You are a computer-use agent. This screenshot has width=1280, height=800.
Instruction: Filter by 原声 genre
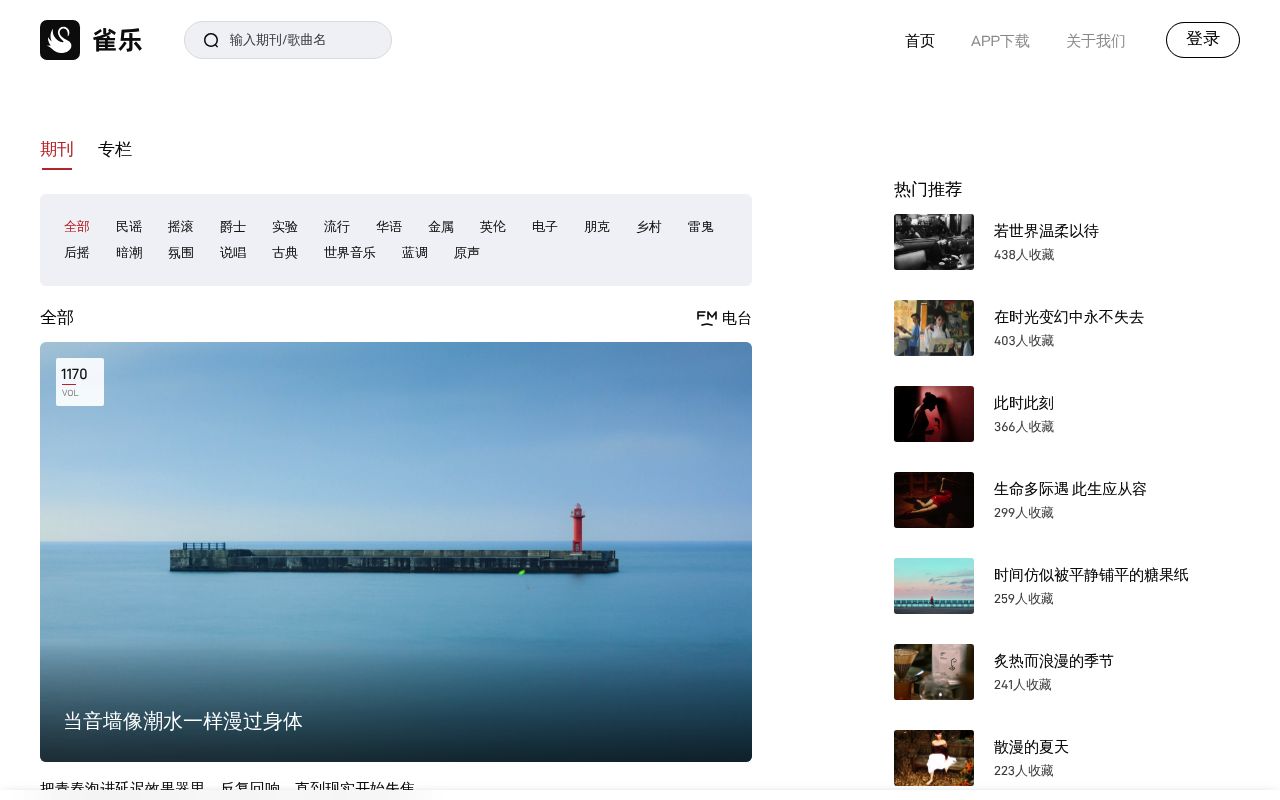pos(467,253)
